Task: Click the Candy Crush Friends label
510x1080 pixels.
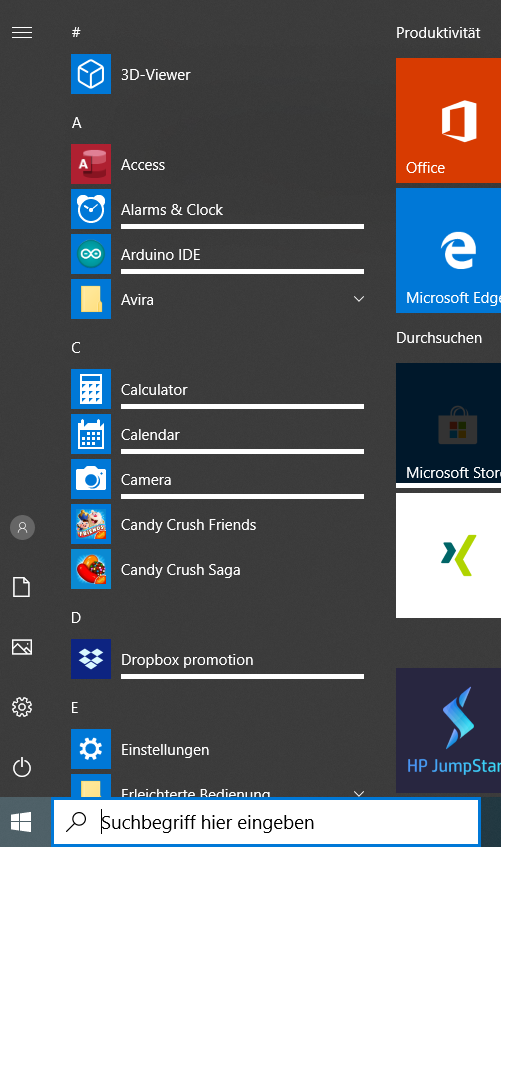Action: coord(188,525)
